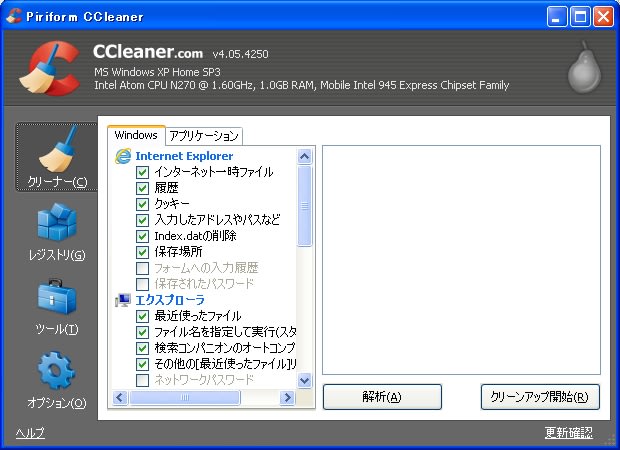This screenshot has width=620, height=450.
Task: Open the Cleaner (クリーナー) section
Action: pos(56,157)
